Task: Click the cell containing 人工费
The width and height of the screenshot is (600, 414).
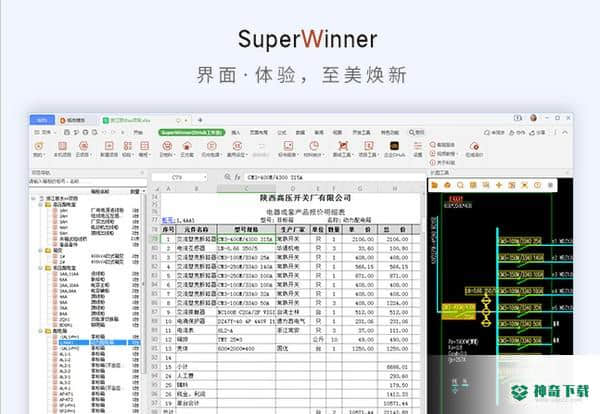Action: pos(196,376)
